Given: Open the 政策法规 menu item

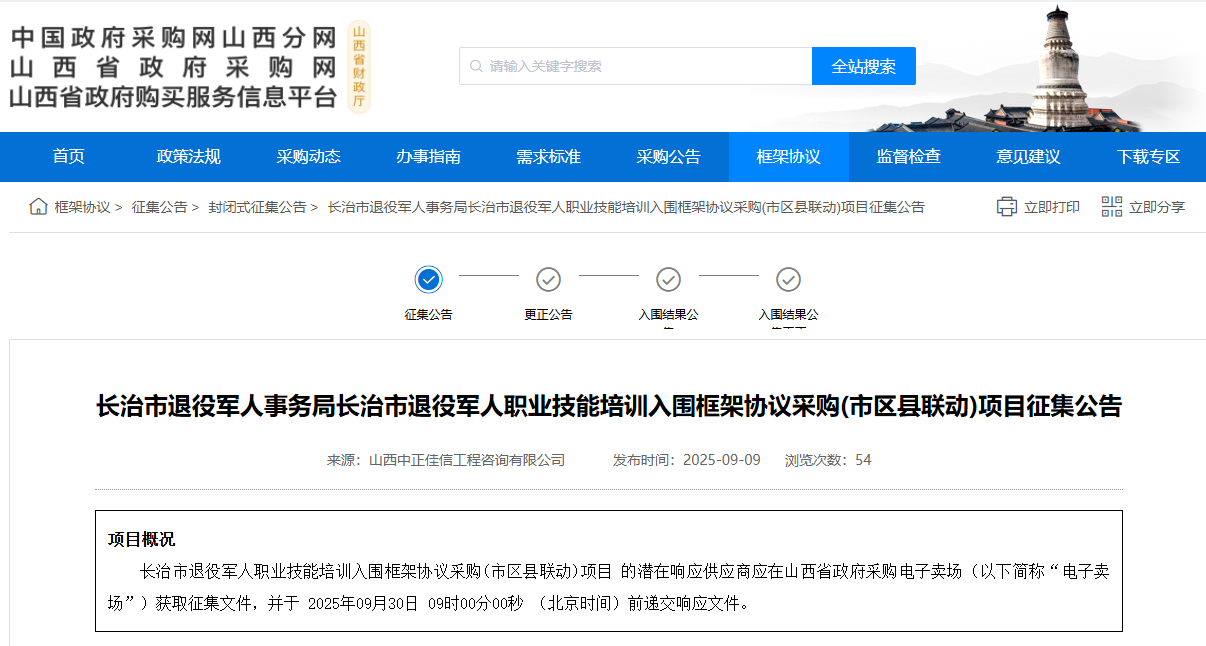Looking at the screenshot, I should pos(189,157).
